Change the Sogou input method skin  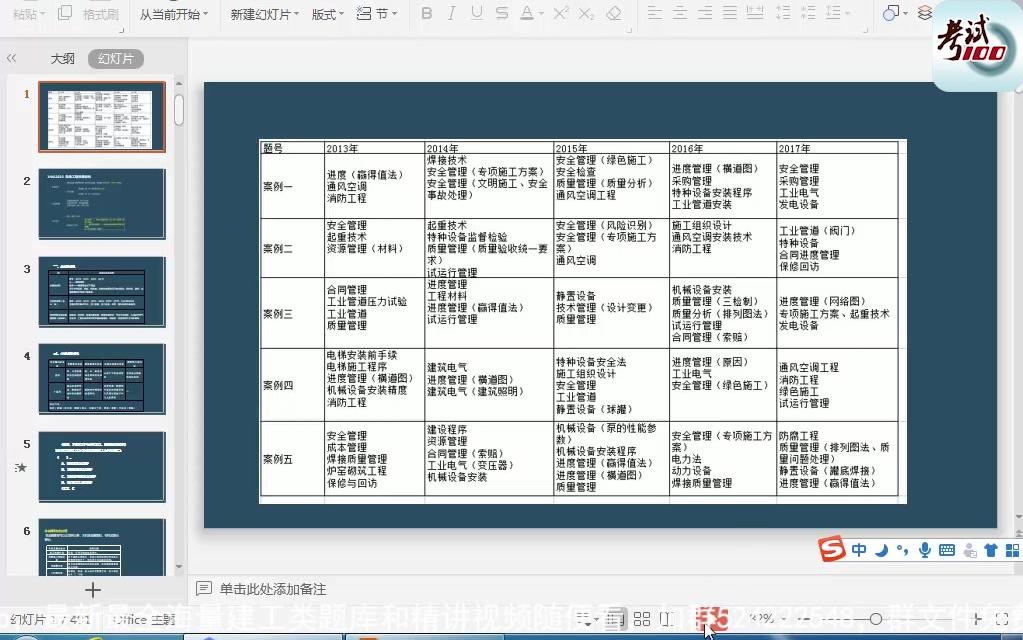tap(990, 550)
